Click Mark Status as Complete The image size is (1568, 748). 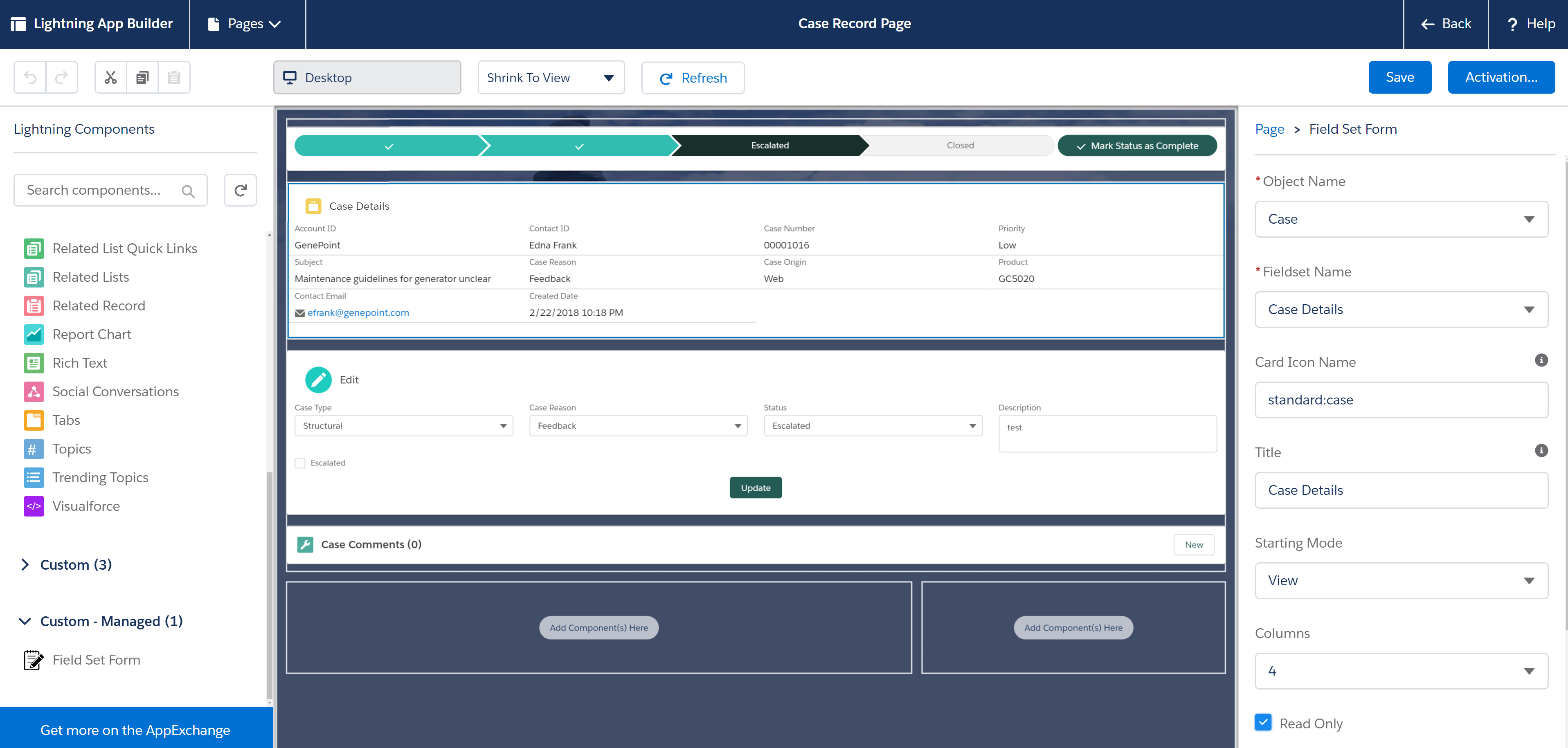1137,146
